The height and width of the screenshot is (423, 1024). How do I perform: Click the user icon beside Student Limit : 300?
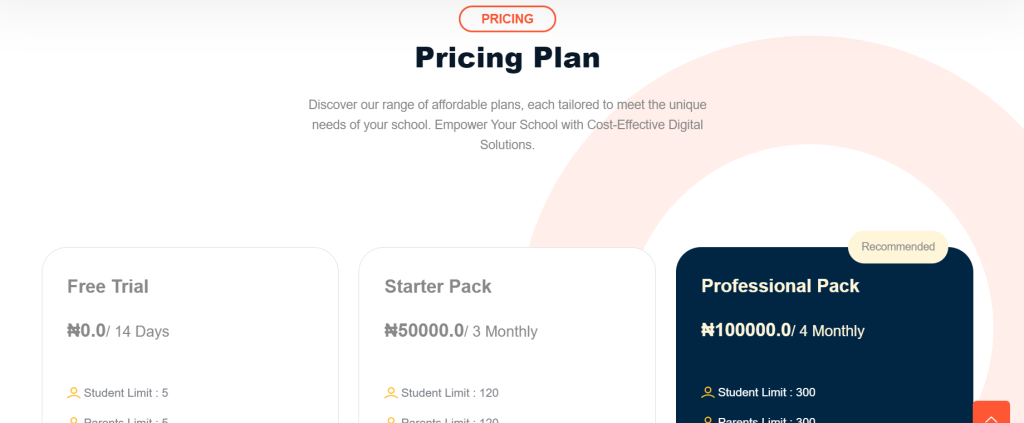coord(708,392)
